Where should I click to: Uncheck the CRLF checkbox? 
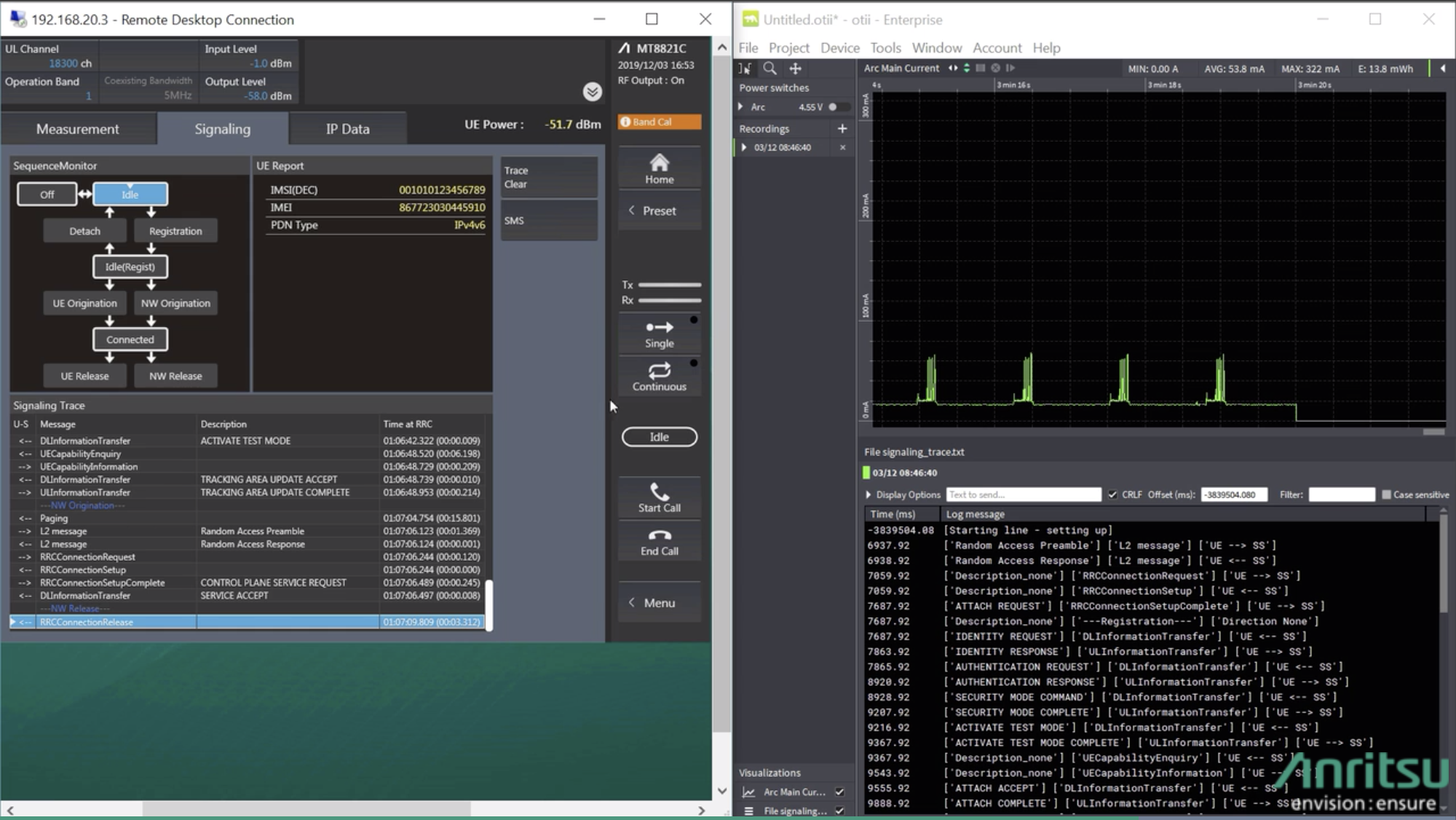tap(1112, 494)
